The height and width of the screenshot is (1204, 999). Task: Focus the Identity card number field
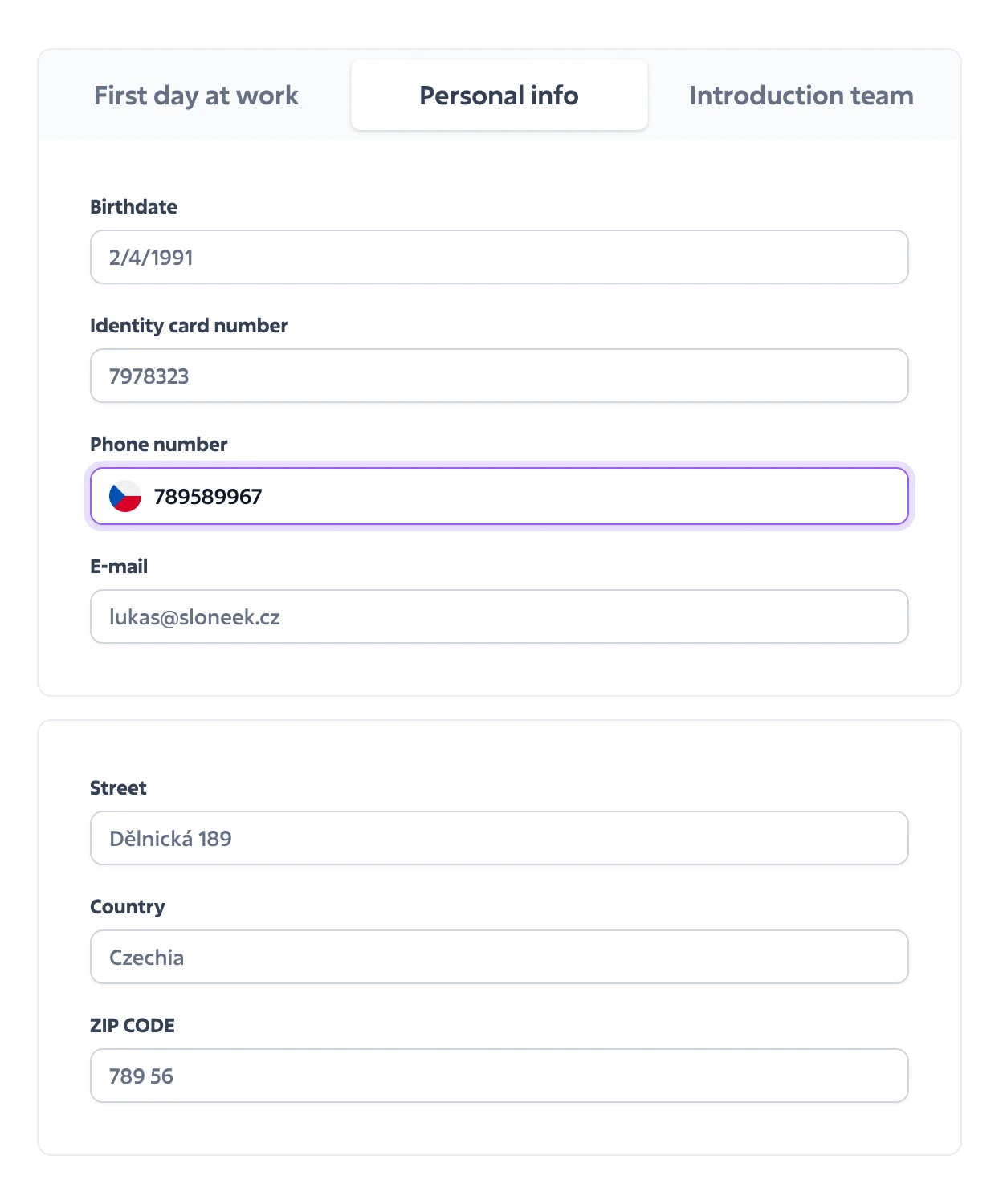[x=499, y=376]
